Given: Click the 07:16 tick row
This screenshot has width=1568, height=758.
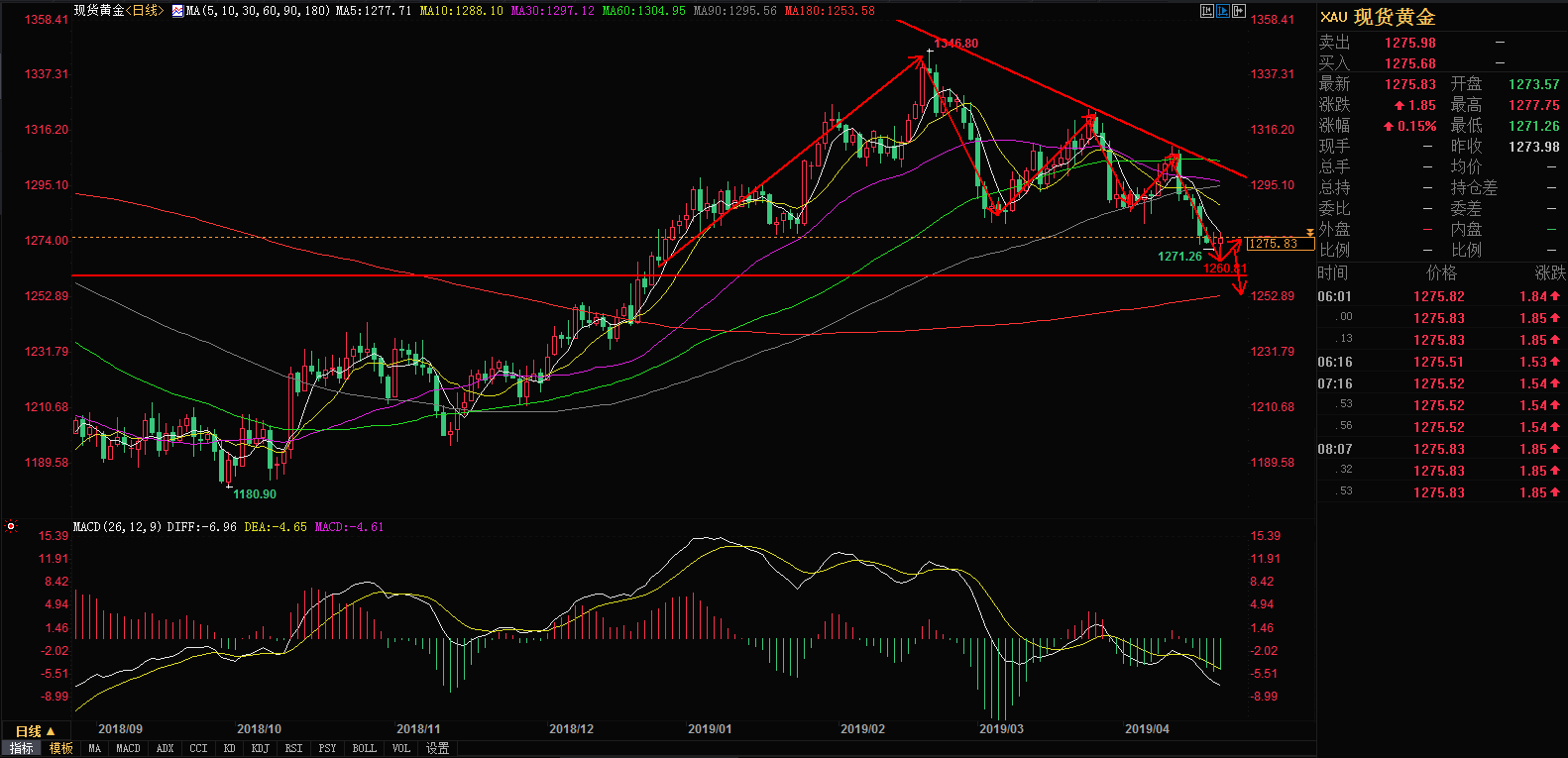Looking at the screenshot, I should [1442, 383].
